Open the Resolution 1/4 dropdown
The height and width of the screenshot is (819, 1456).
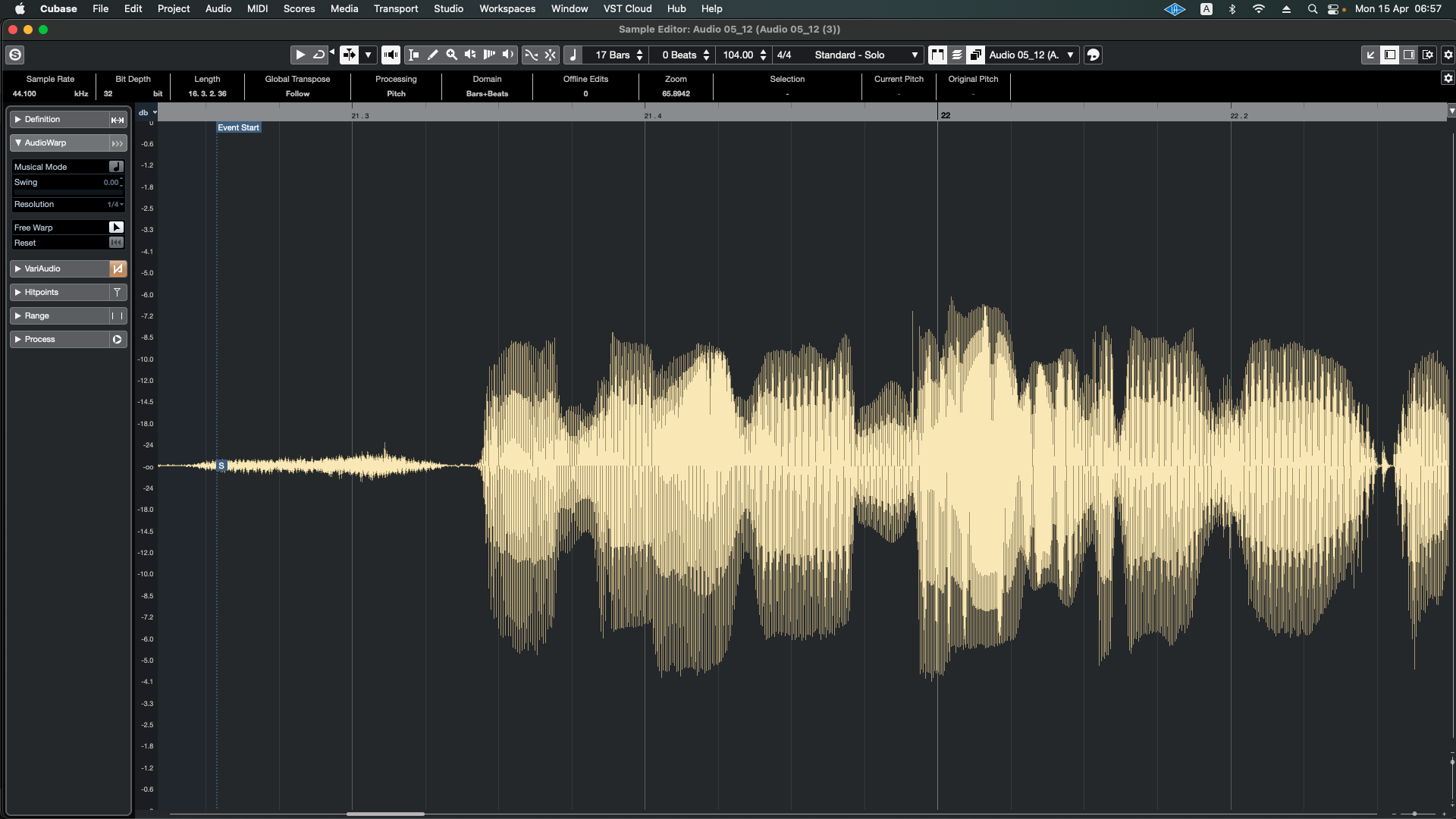point(115,205)
